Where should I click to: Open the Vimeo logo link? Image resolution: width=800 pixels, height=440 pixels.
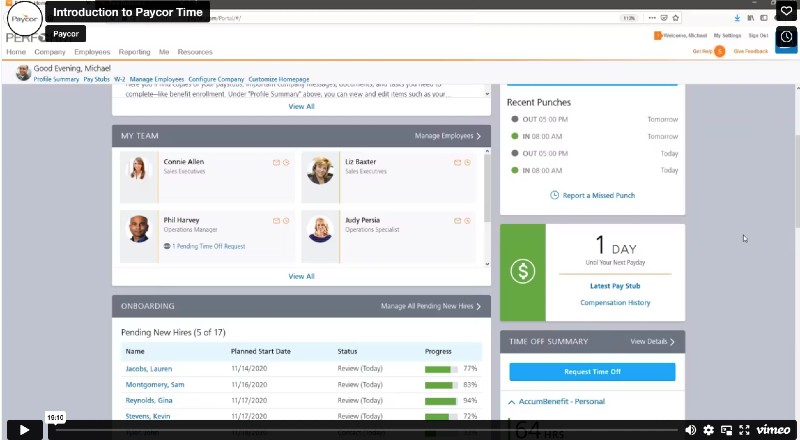point(773,430)
